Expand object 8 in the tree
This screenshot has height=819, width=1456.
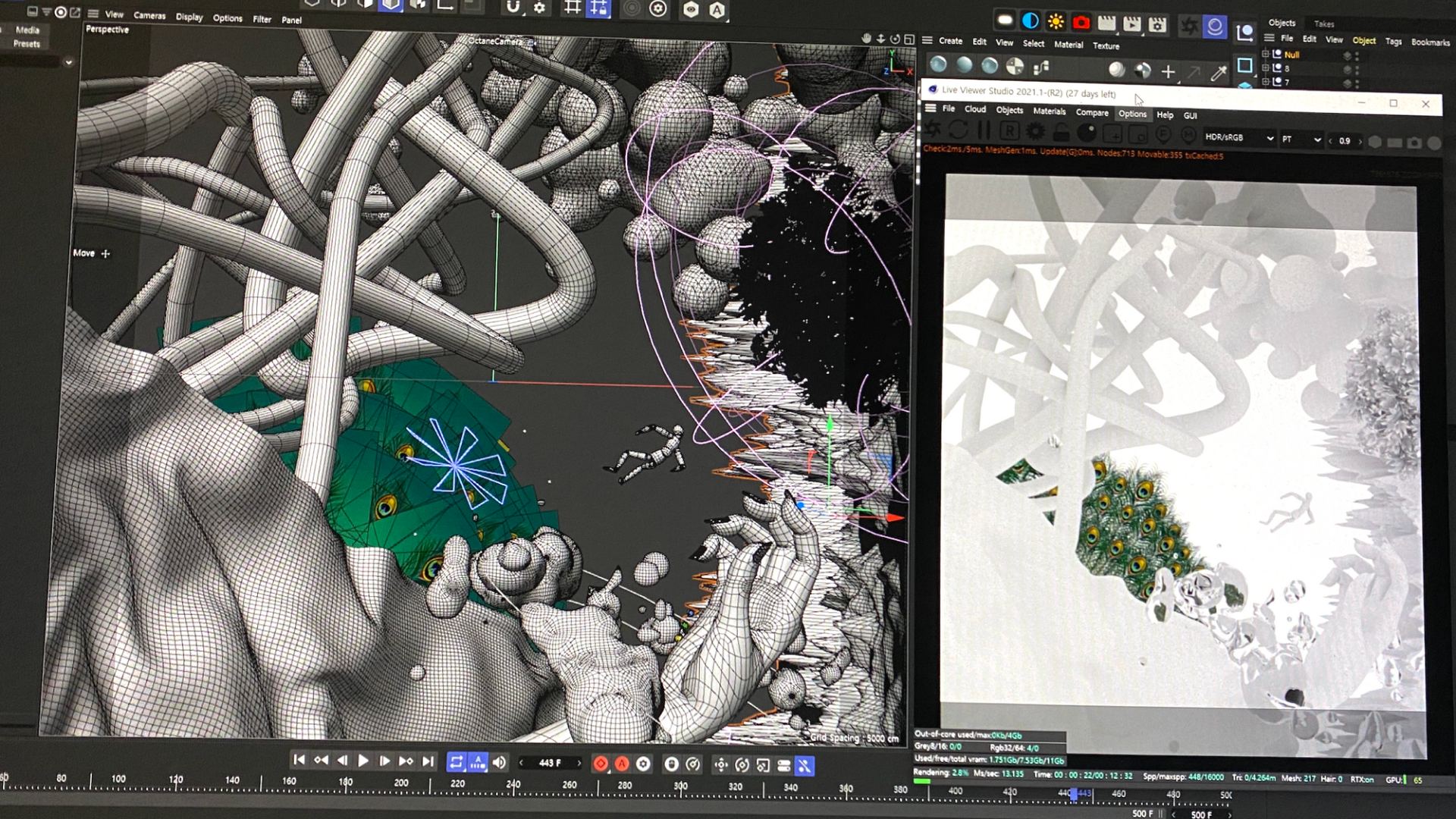point(1265,67)
